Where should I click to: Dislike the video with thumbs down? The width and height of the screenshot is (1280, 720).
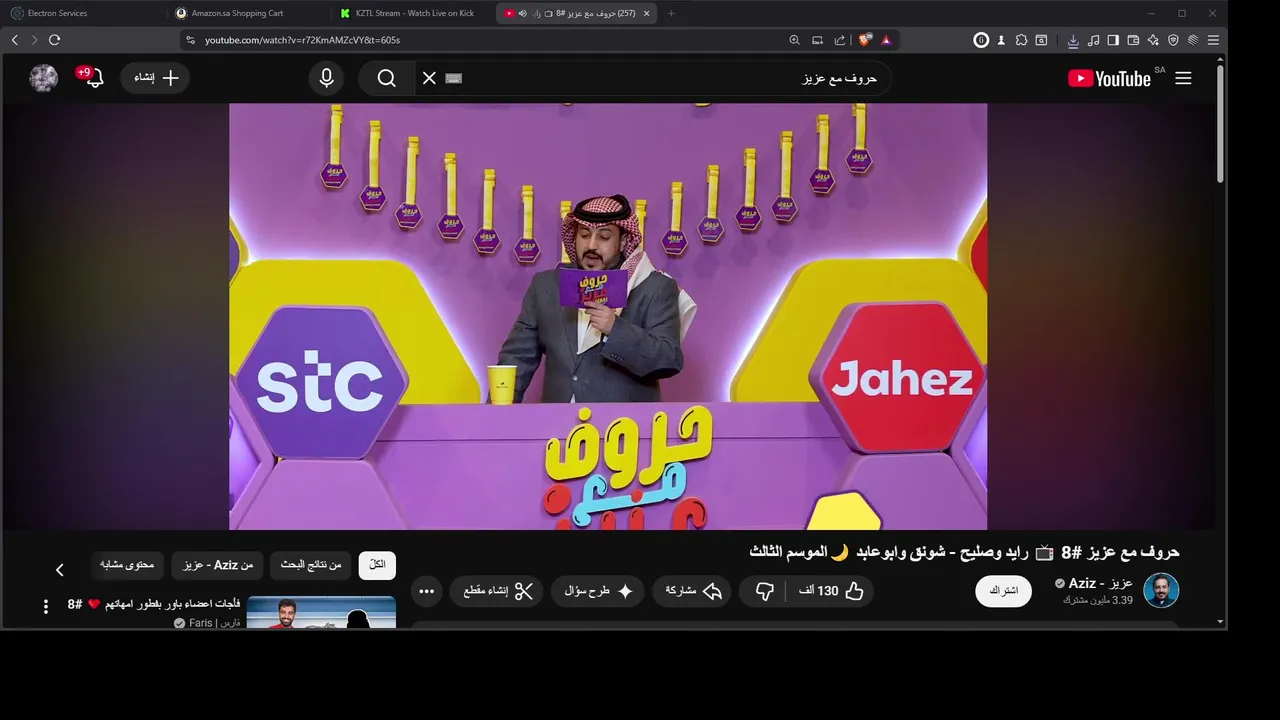764,591
